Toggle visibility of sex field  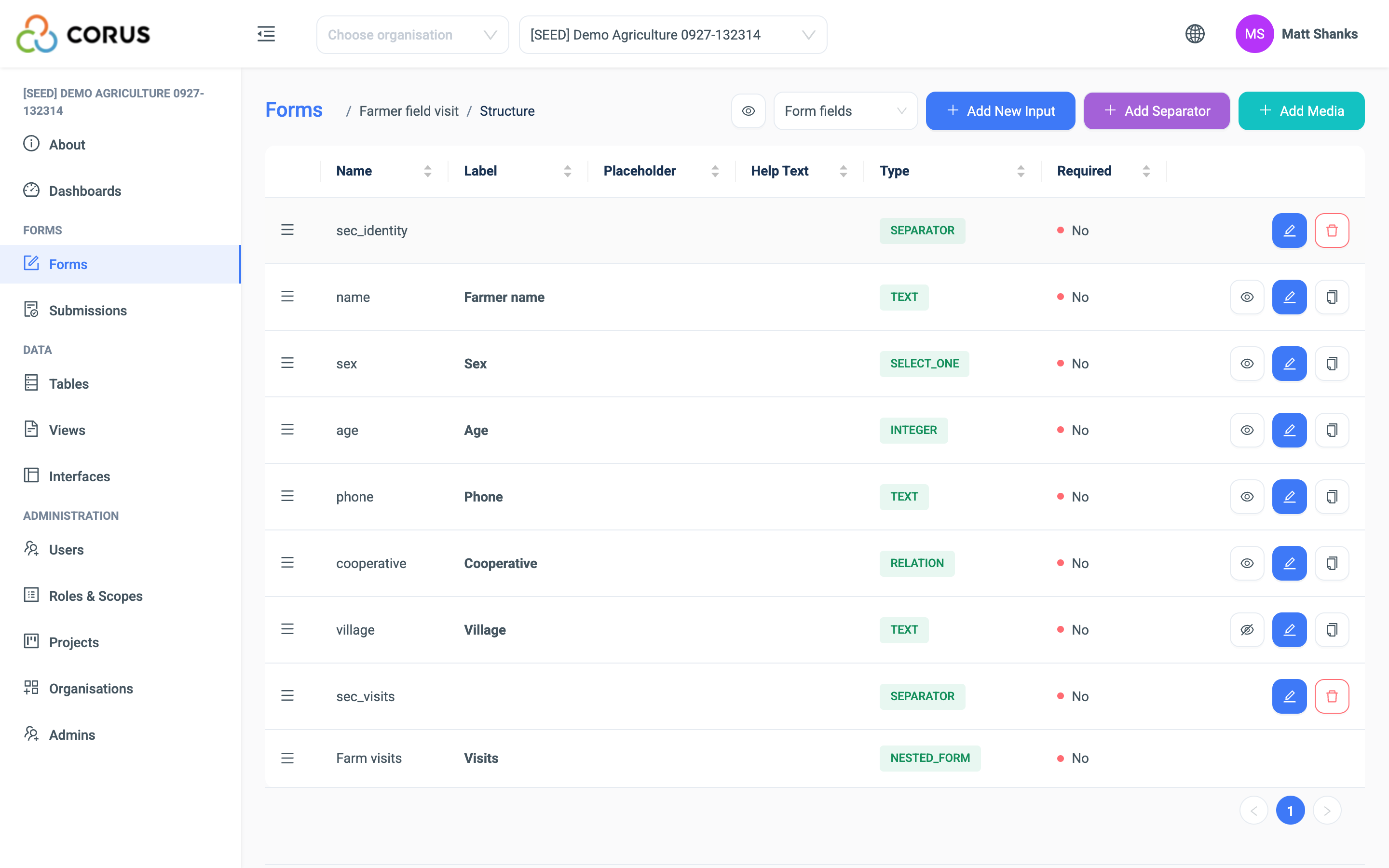coord(1247,364)
